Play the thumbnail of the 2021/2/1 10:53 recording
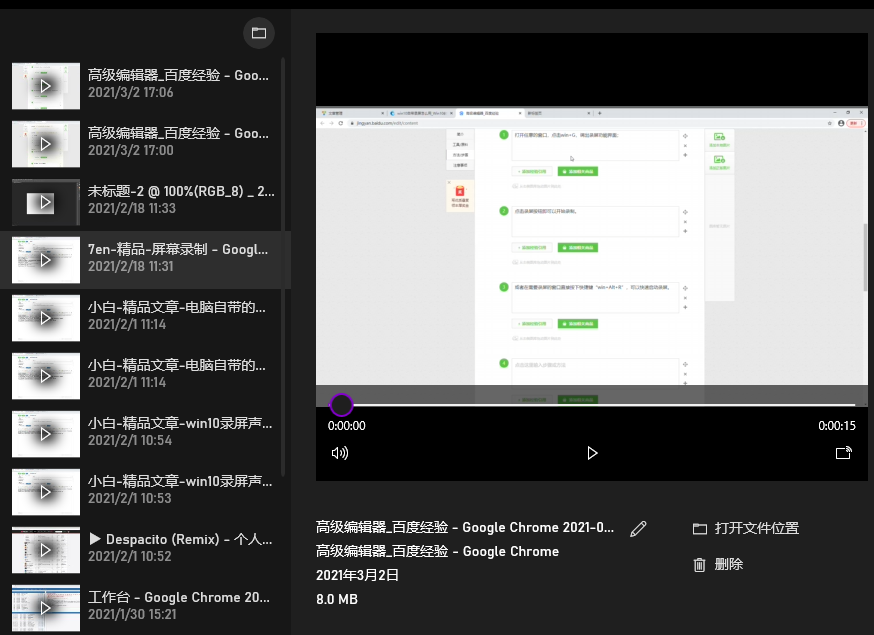 coord(45,492)
